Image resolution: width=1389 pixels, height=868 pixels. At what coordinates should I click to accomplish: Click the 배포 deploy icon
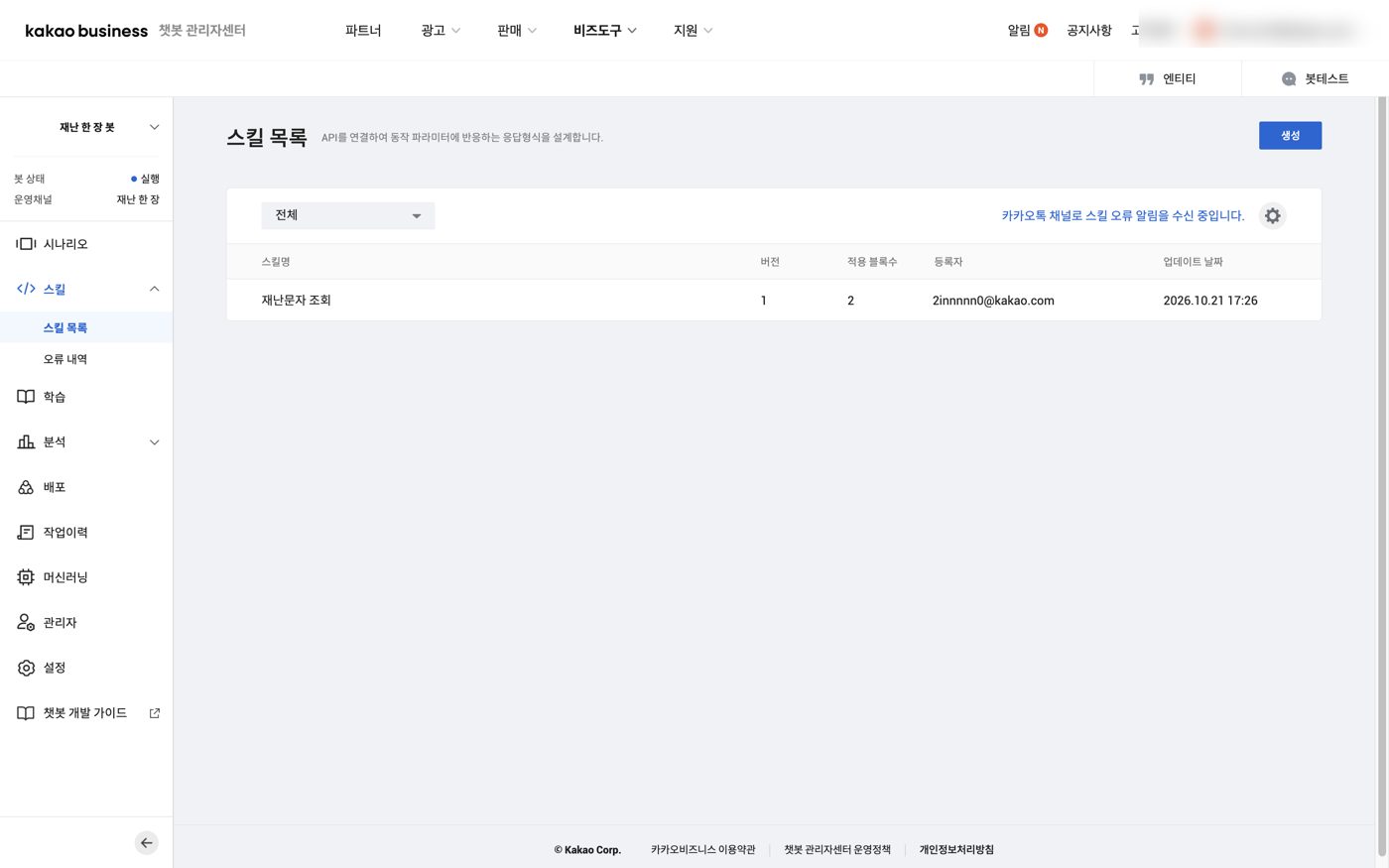pyautogui.click(x=26, y=487)
